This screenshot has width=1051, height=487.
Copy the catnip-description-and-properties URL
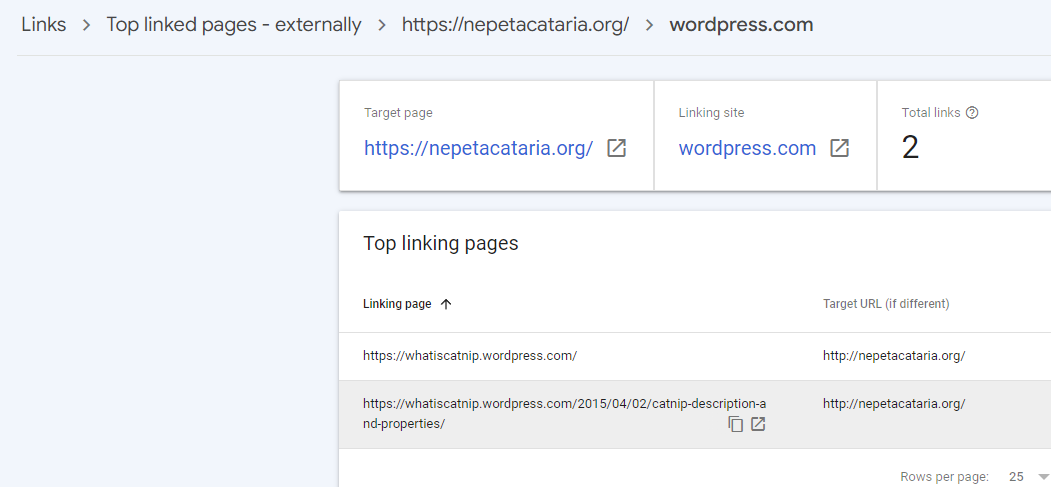[x=736, y=424]
